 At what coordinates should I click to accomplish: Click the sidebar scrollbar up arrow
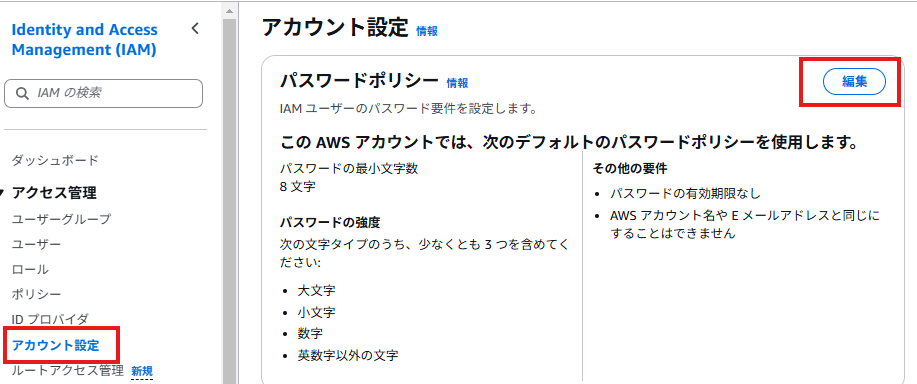pyautogui.click(x=229, y=11)
